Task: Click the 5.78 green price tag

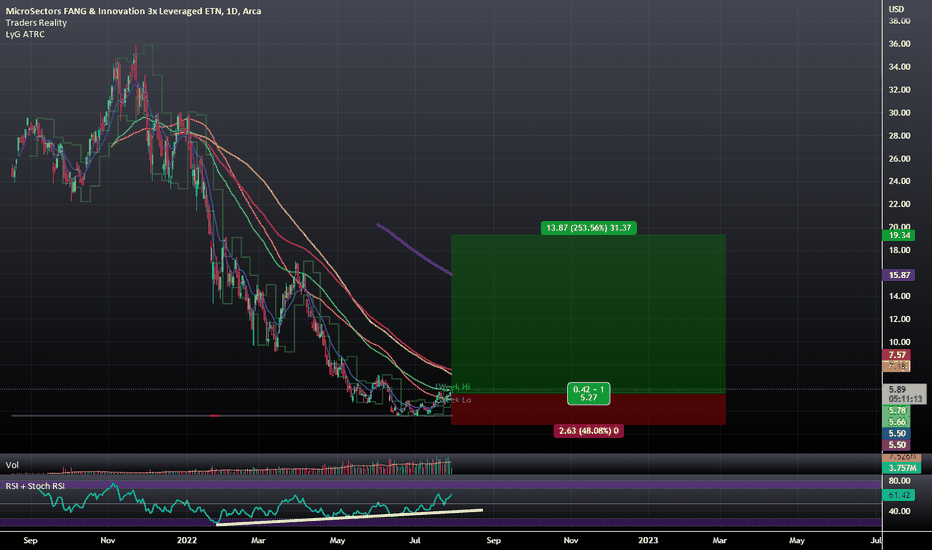Action: click(x=897, y=411)
